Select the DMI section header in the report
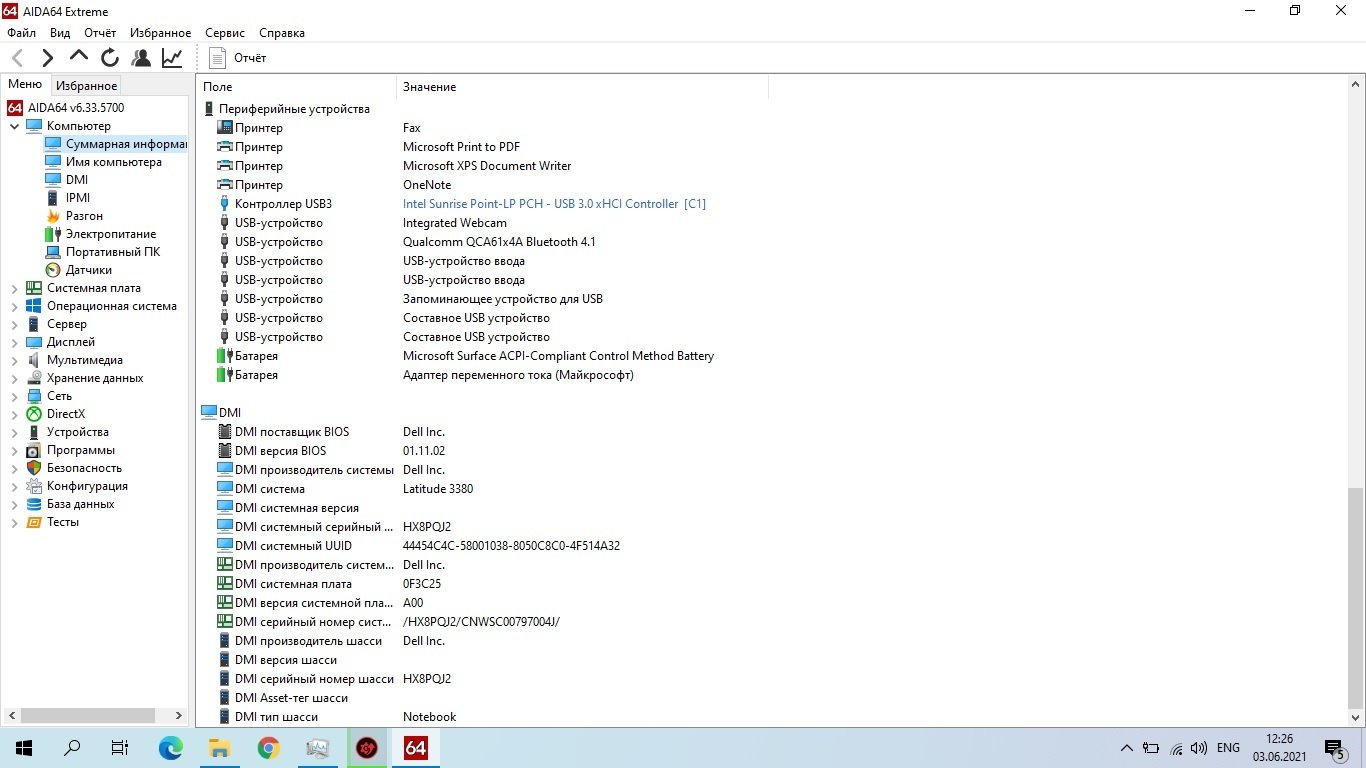1366x768 pixels. click(x=221, y=412)
